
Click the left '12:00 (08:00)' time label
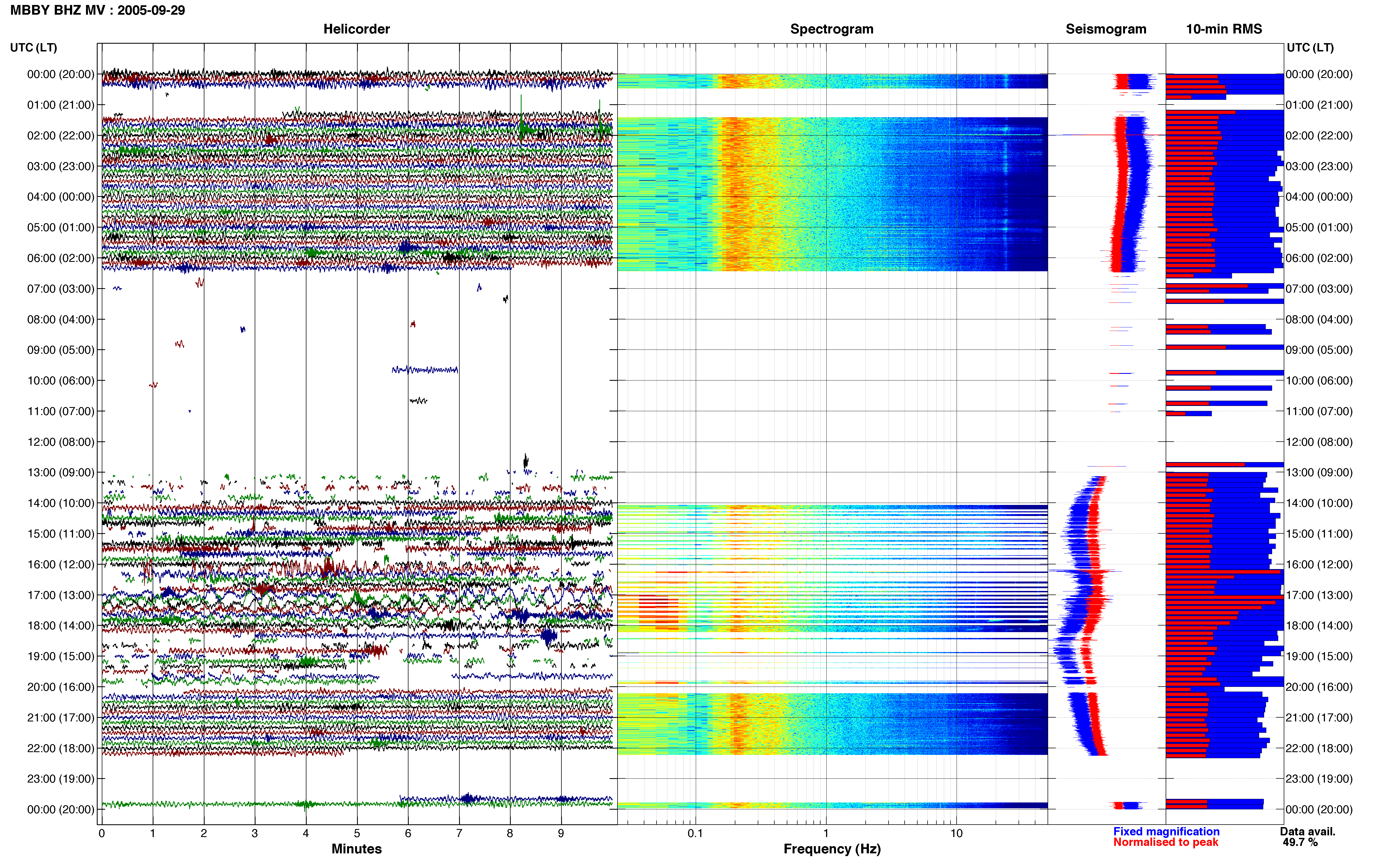(x=60, y=442)
